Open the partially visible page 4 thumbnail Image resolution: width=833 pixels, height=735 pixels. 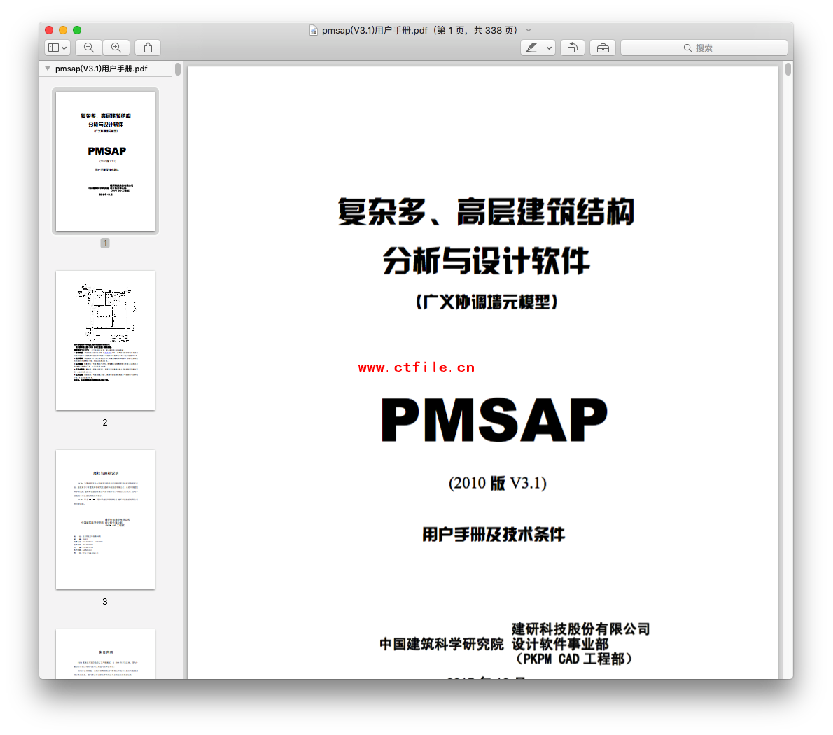click(x=105, y=653)
